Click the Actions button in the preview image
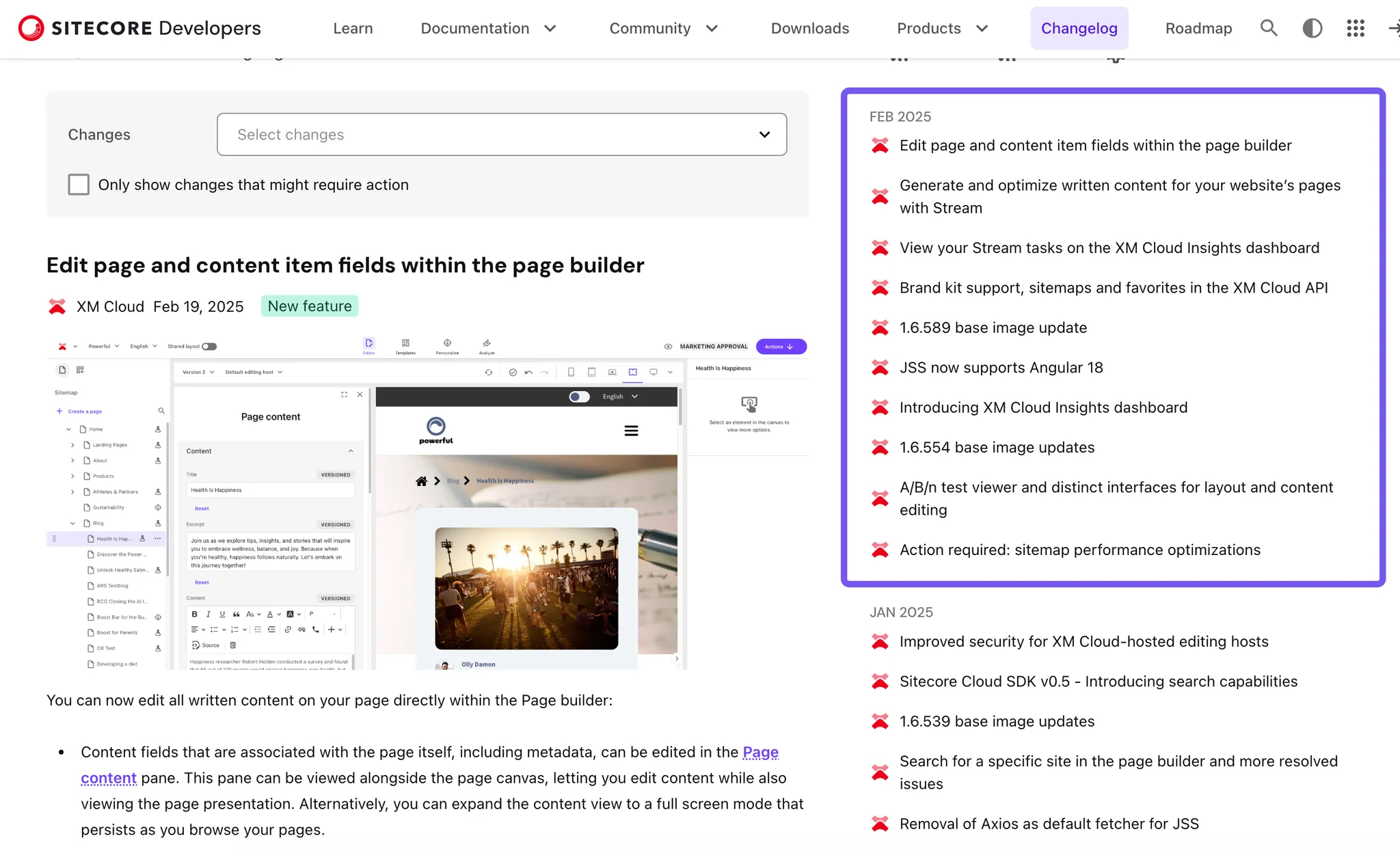Viewport: 1400px width, 849px height. click(x=781, y=347)
